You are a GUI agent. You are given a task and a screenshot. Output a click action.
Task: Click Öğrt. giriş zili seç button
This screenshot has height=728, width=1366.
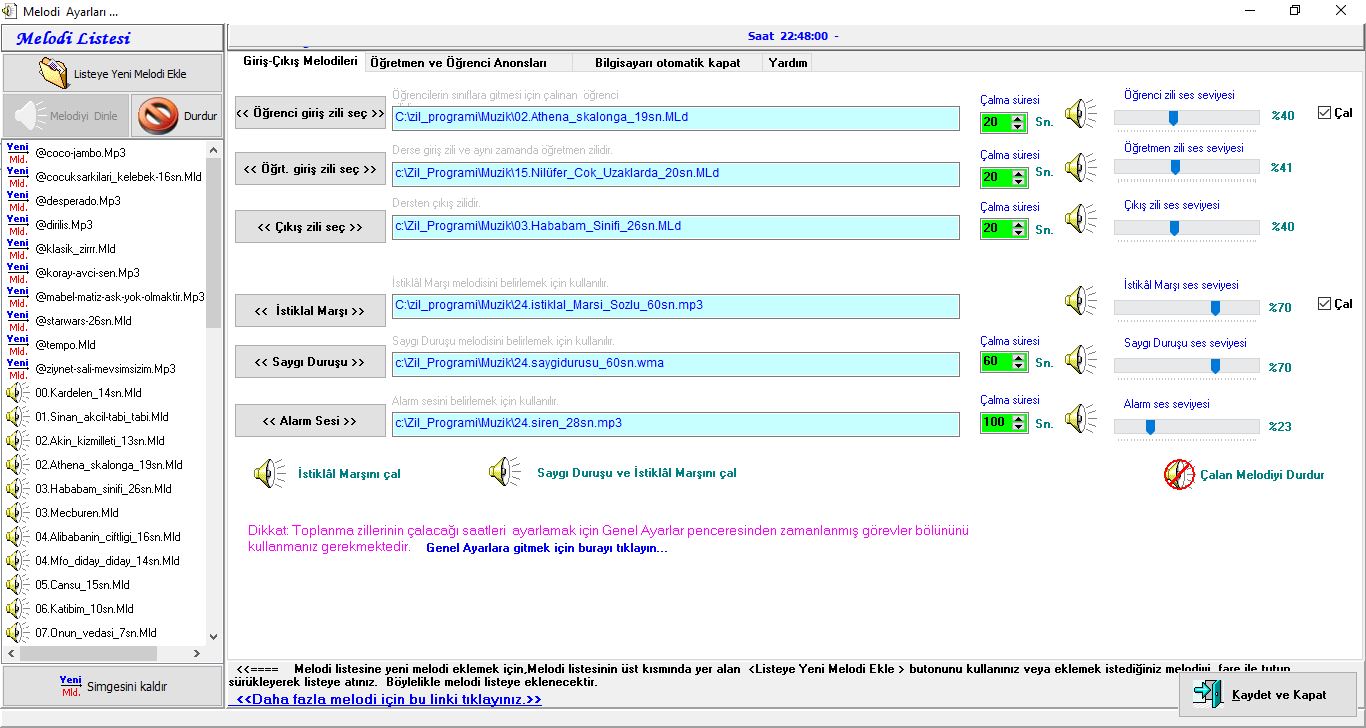pyautogui.click(x=310, y=169)
